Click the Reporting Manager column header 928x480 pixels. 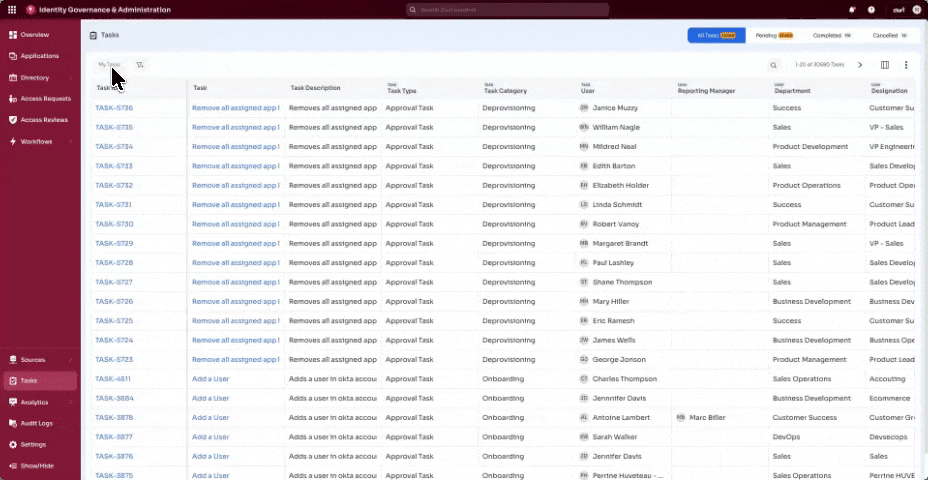point(707,91)
